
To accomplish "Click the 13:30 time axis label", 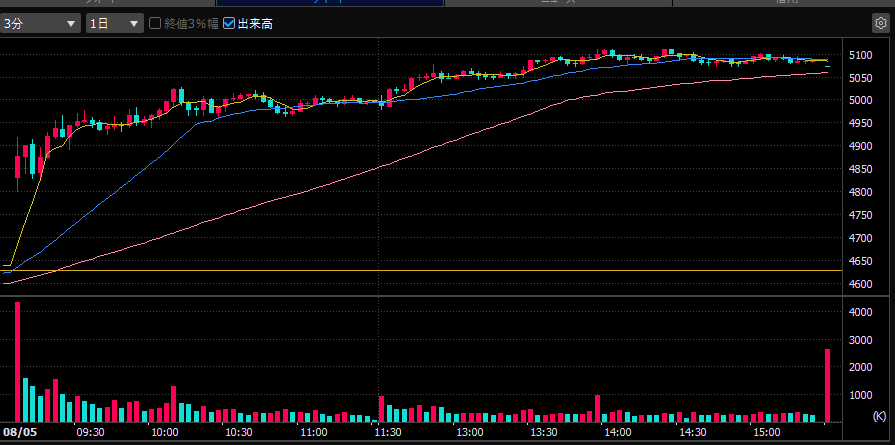I will pyautogui.click(x=545, y=432).
